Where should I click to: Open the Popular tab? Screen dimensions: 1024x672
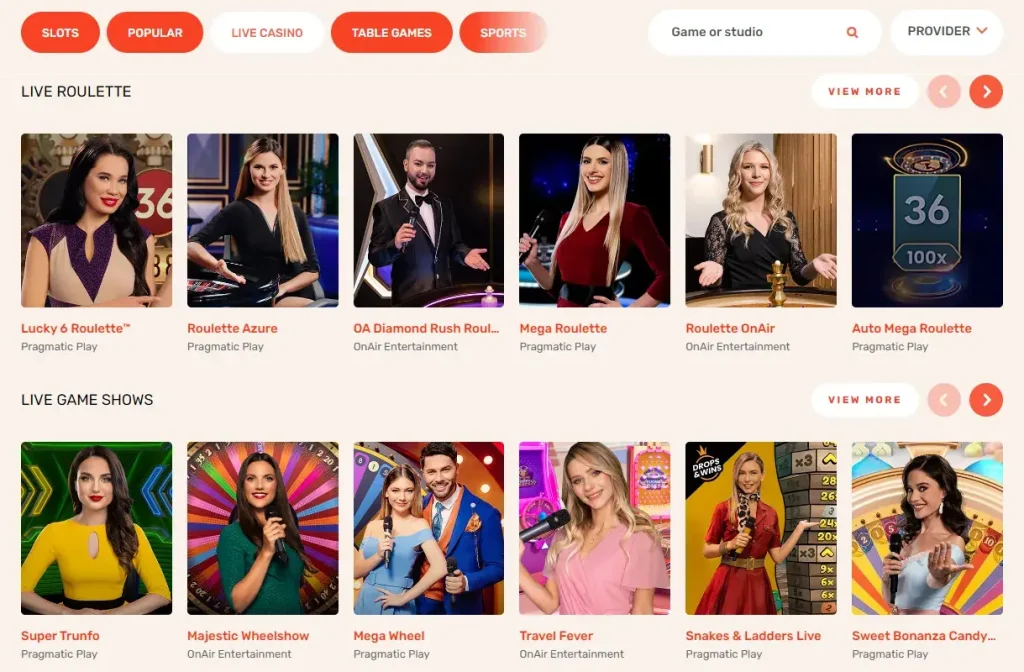[155, 32]
